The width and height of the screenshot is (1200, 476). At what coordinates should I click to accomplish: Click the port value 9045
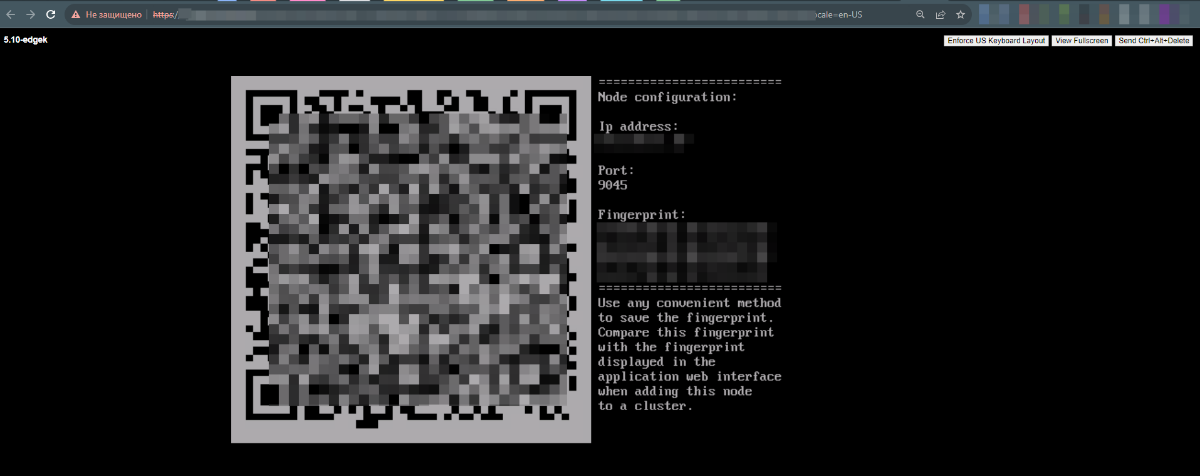click(612, 185)
